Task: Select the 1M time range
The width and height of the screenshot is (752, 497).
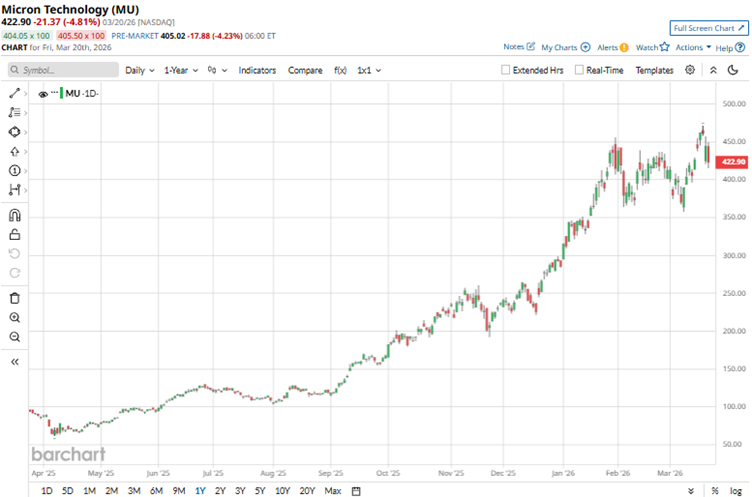Action: click(x=89, y=491)
